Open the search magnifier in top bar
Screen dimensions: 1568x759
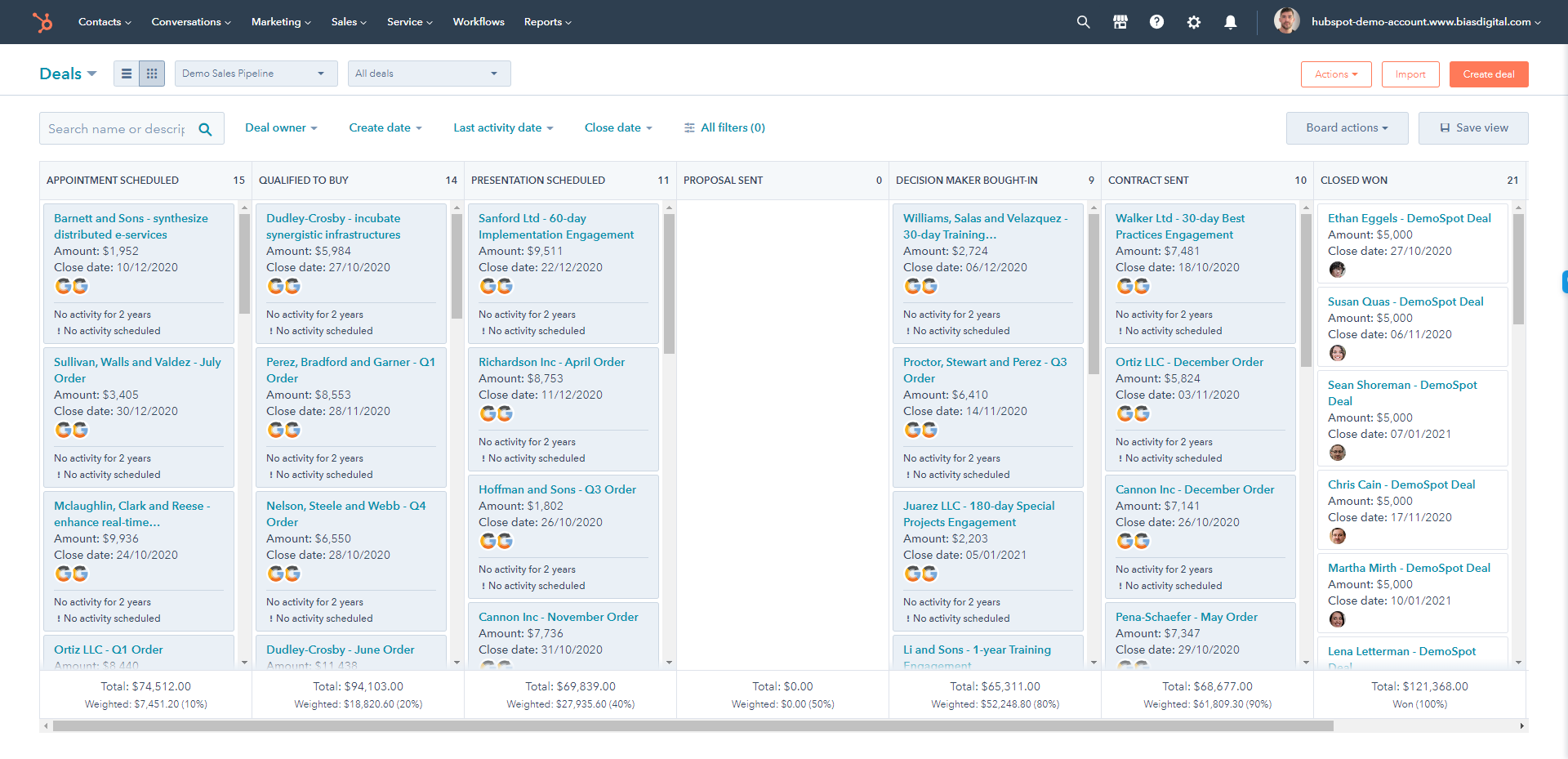(1083, 22)
